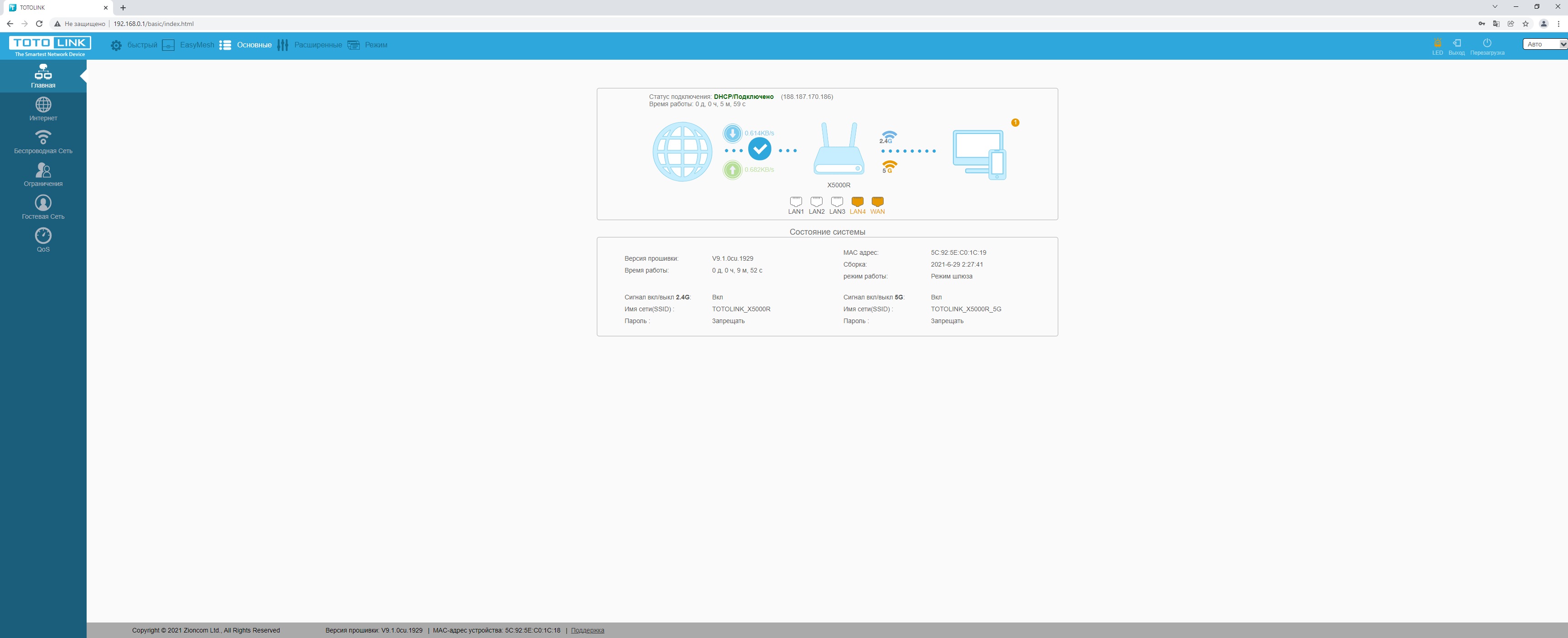Click the browser address bar URL
1568x638 pixels.
153,24
